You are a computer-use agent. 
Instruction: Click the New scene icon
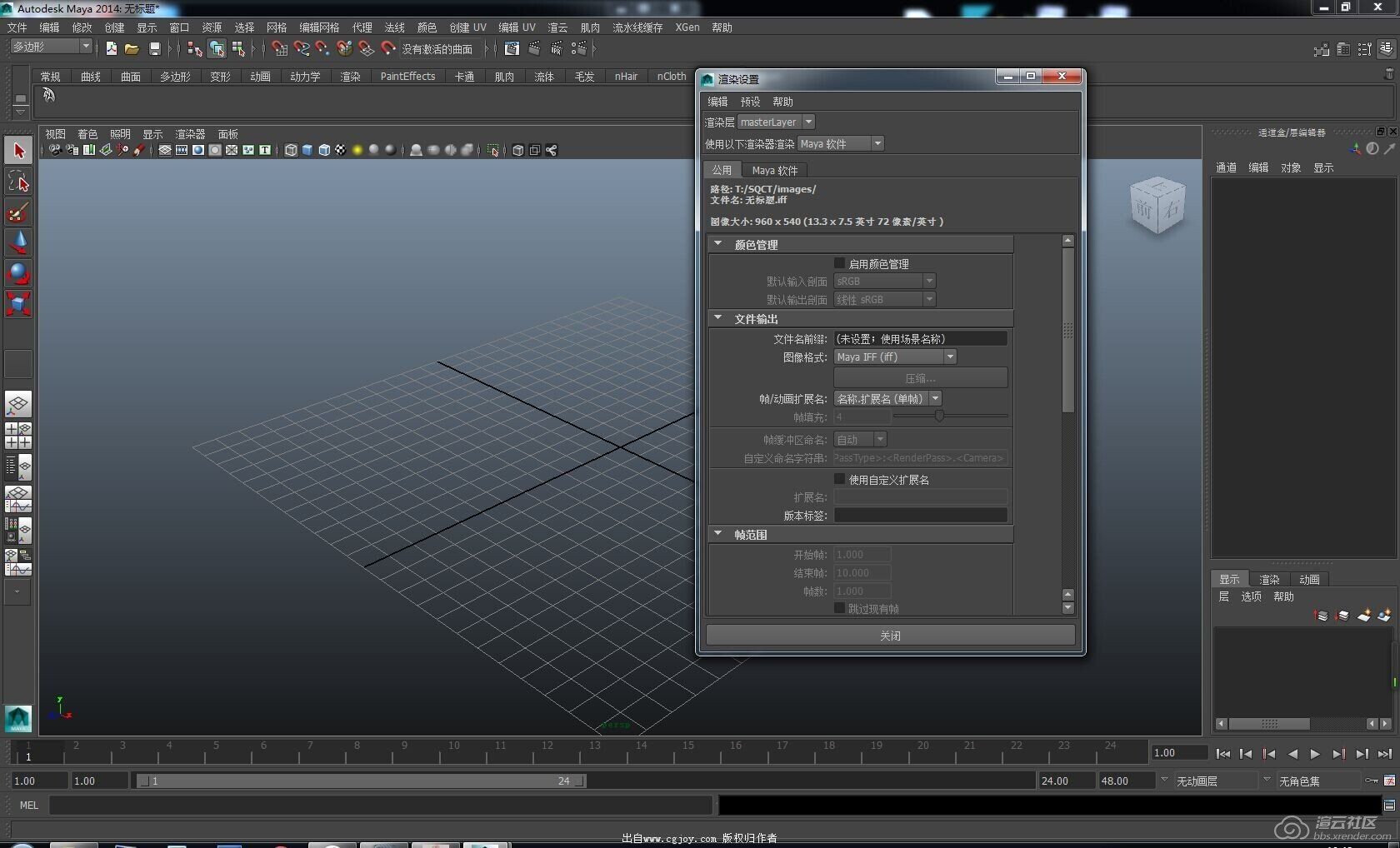coord(111,49)
